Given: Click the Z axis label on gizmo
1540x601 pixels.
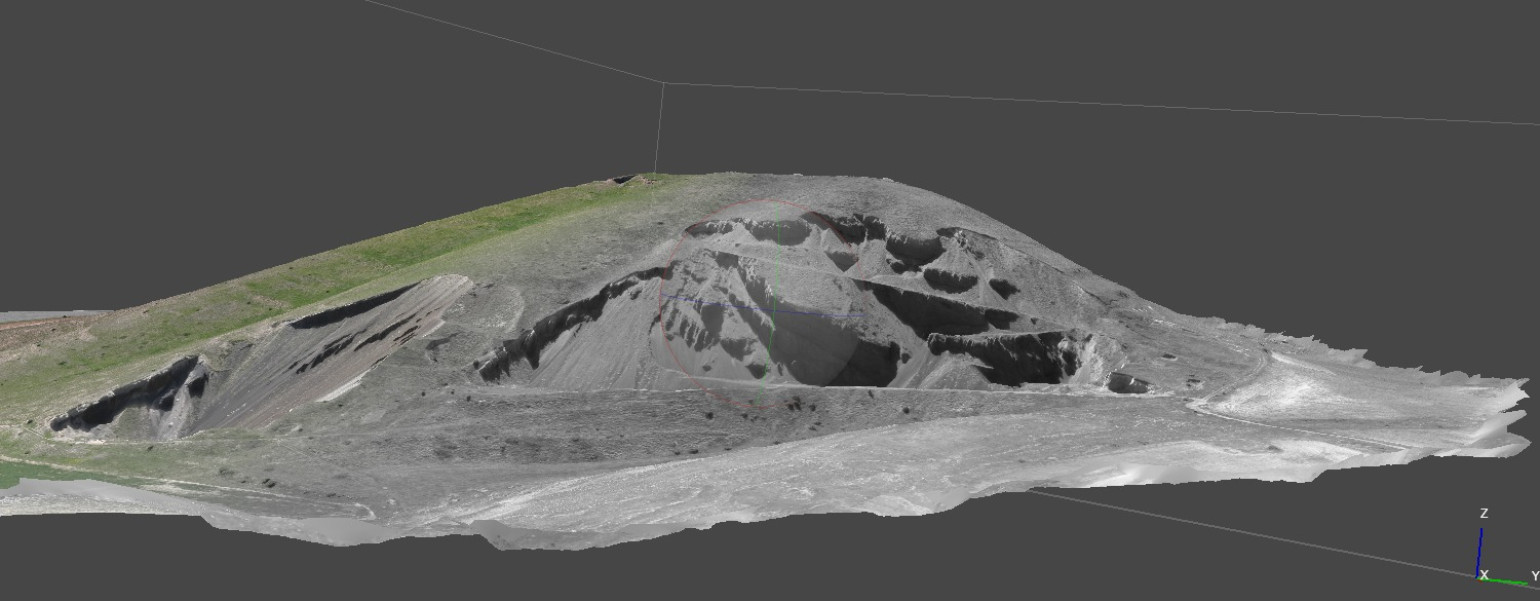Looking at the screenshot, I should [1483, 513].
